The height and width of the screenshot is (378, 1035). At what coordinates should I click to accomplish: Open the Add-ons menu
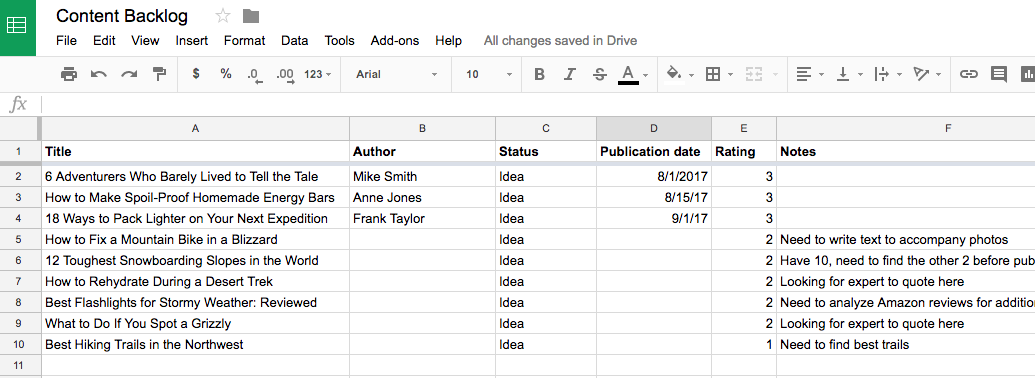(395, 41)
